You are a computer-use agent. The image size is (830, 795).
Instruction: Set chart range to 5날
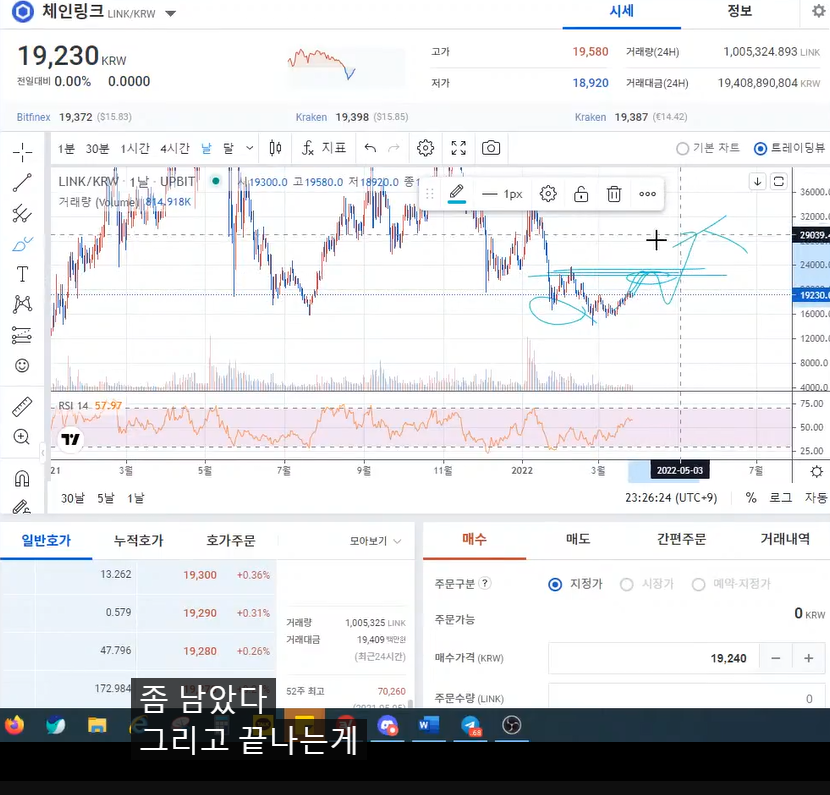[105, 498]
